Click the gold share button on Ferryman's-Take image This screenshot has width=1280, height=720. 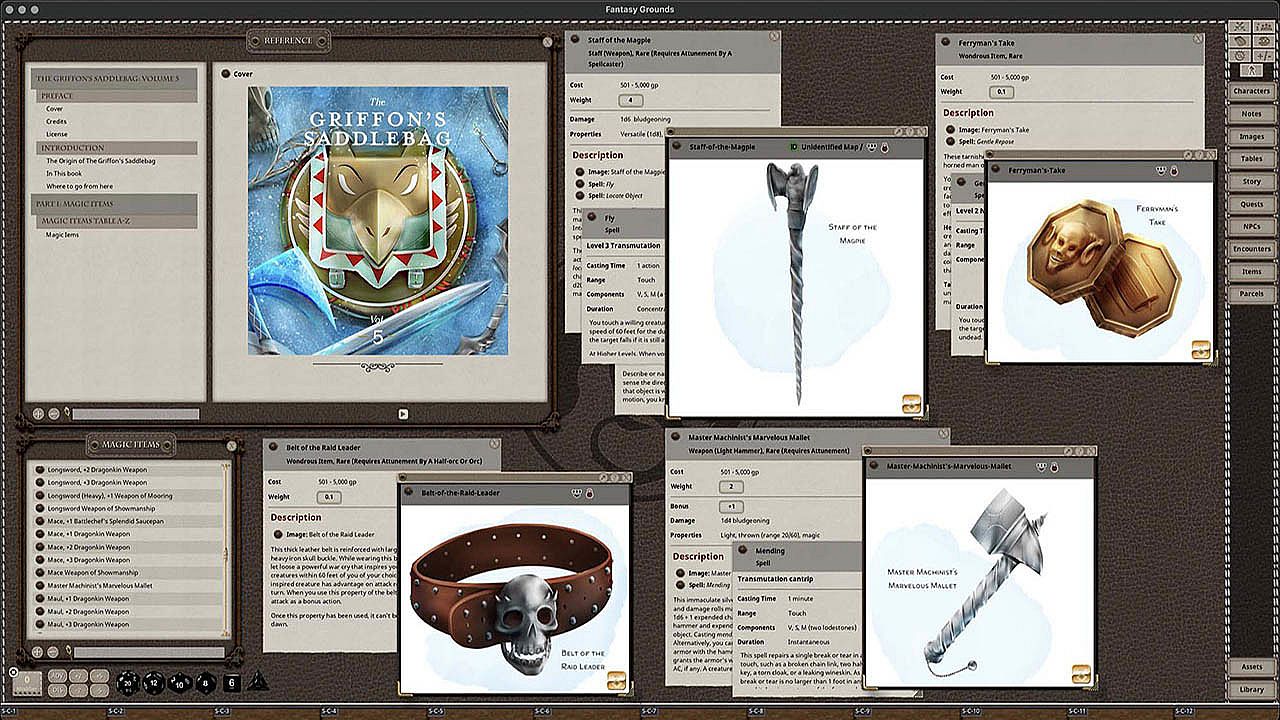pos(1201,350)
